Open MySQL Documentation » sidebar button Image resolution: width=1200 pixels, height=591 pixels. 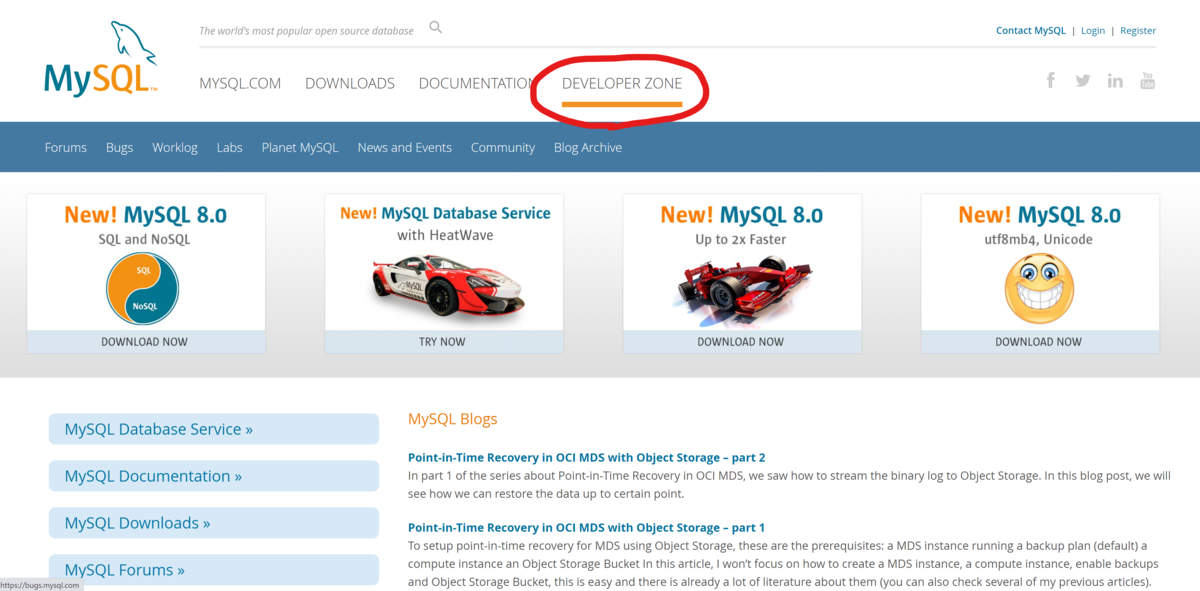[x=214, y=476]
